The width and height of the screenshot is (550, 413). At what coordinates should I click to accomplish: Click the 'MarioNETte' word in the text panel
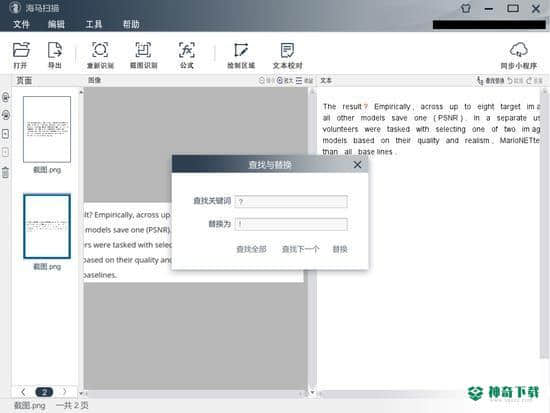(520, 140)
